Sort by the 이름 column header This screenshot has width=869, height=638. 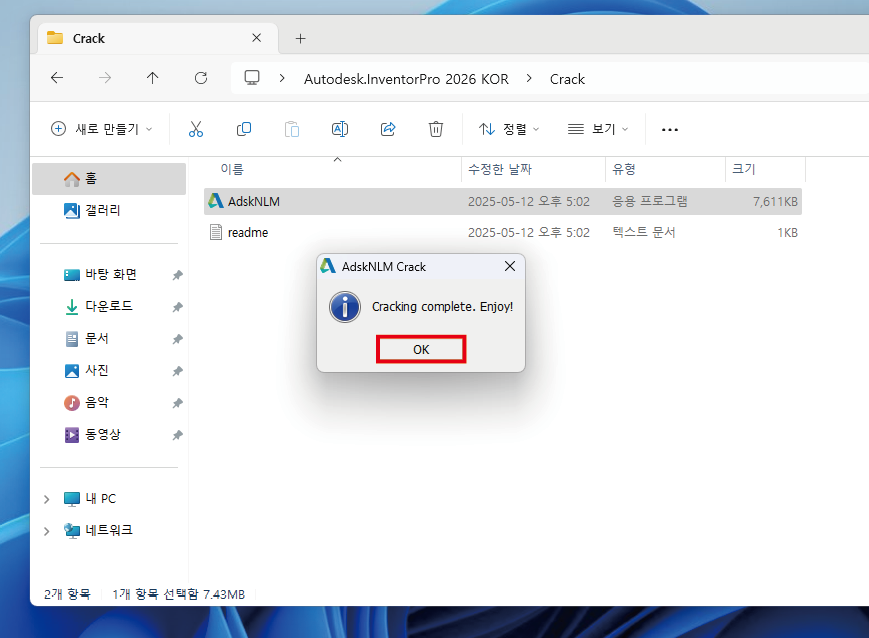pos(333,169)
